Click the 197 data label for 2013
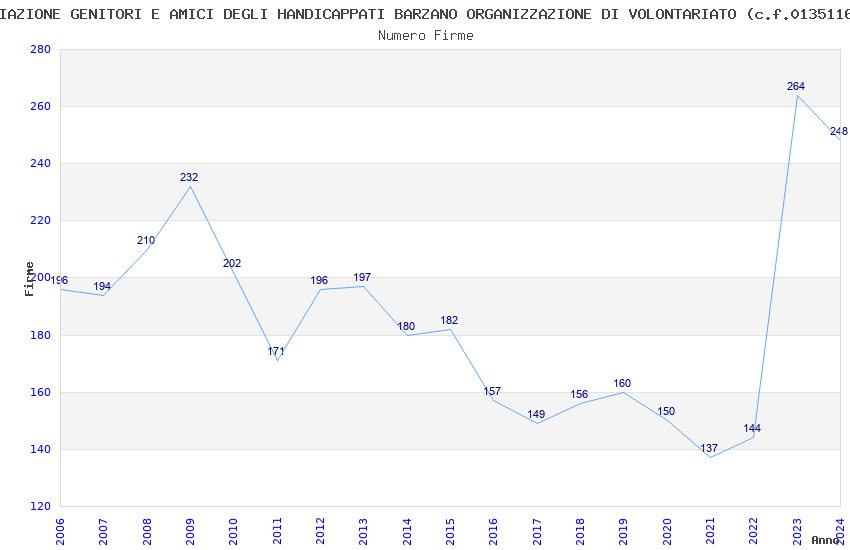This screenshot has height=550, width=850. tap(362, 277)
